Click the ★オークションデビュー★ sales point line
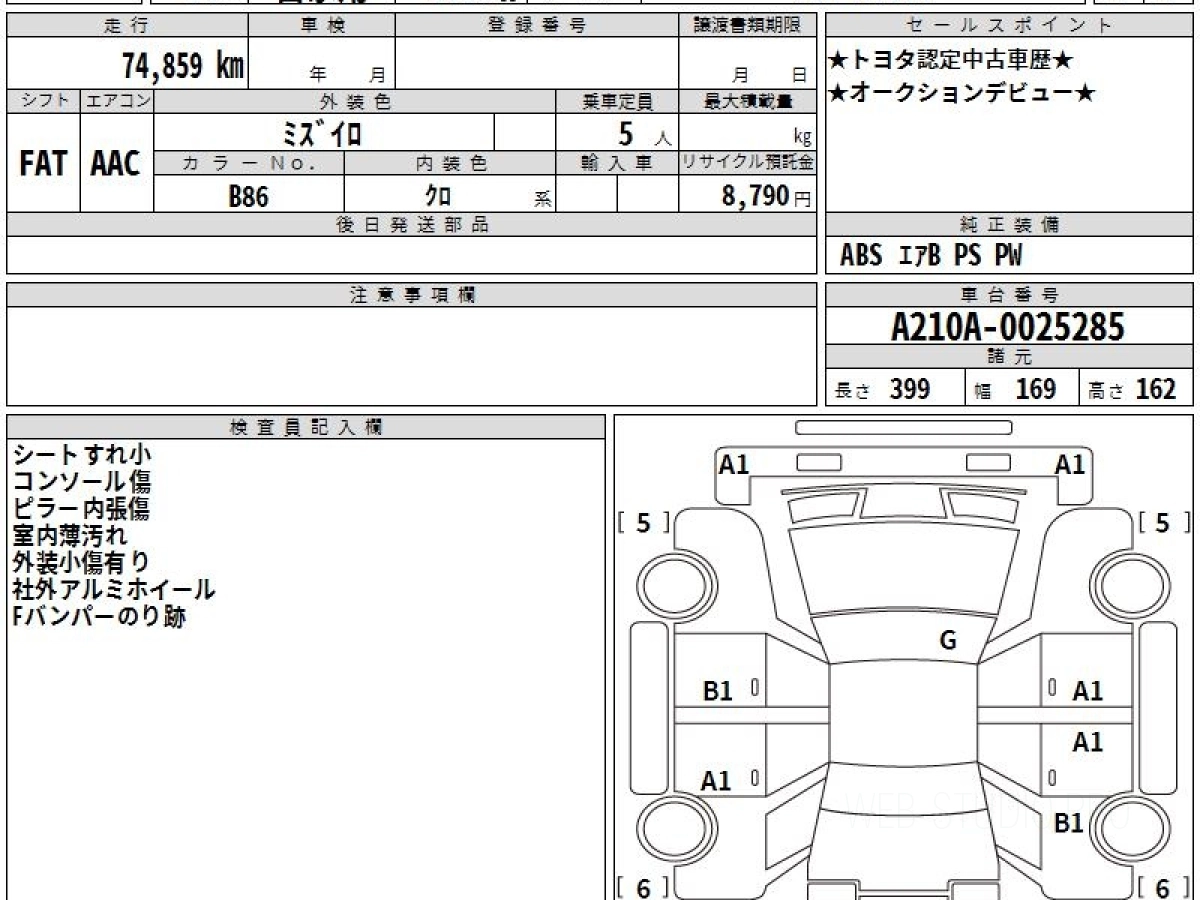1200x900 pixels. 961,93
